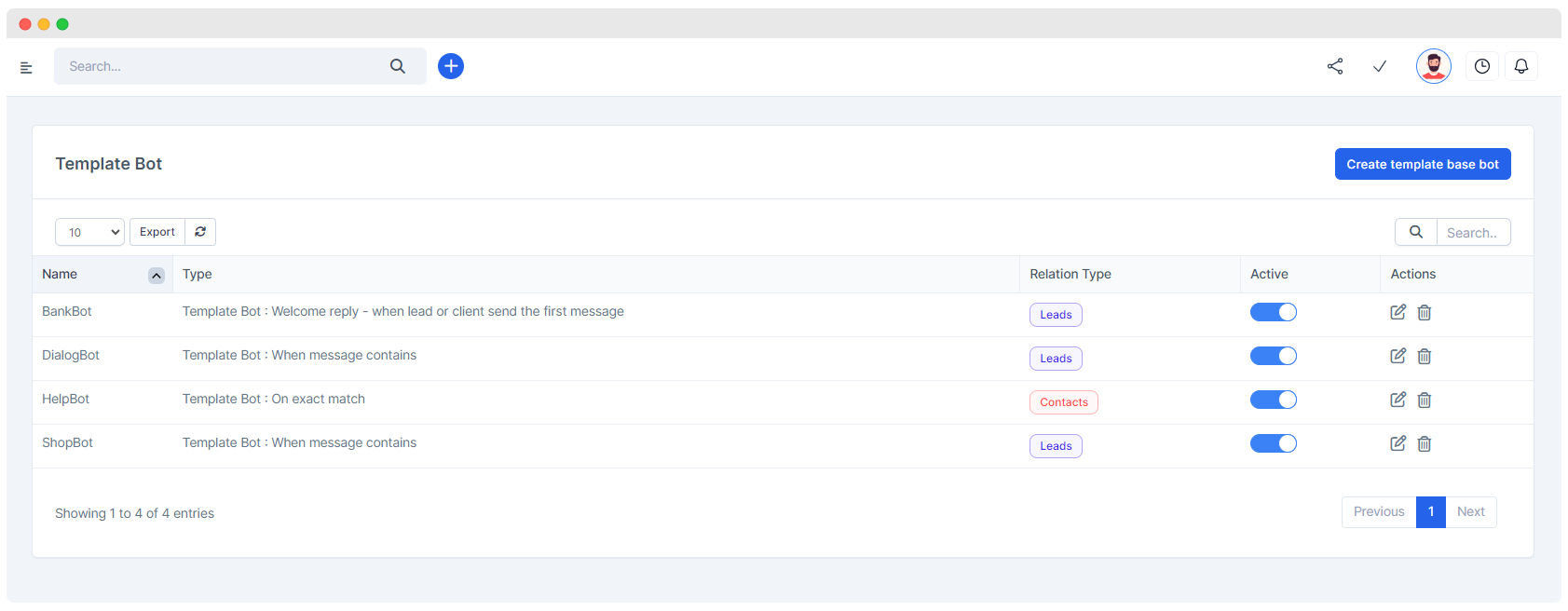
Task: Open the share icon in header
Action: 1335,66
